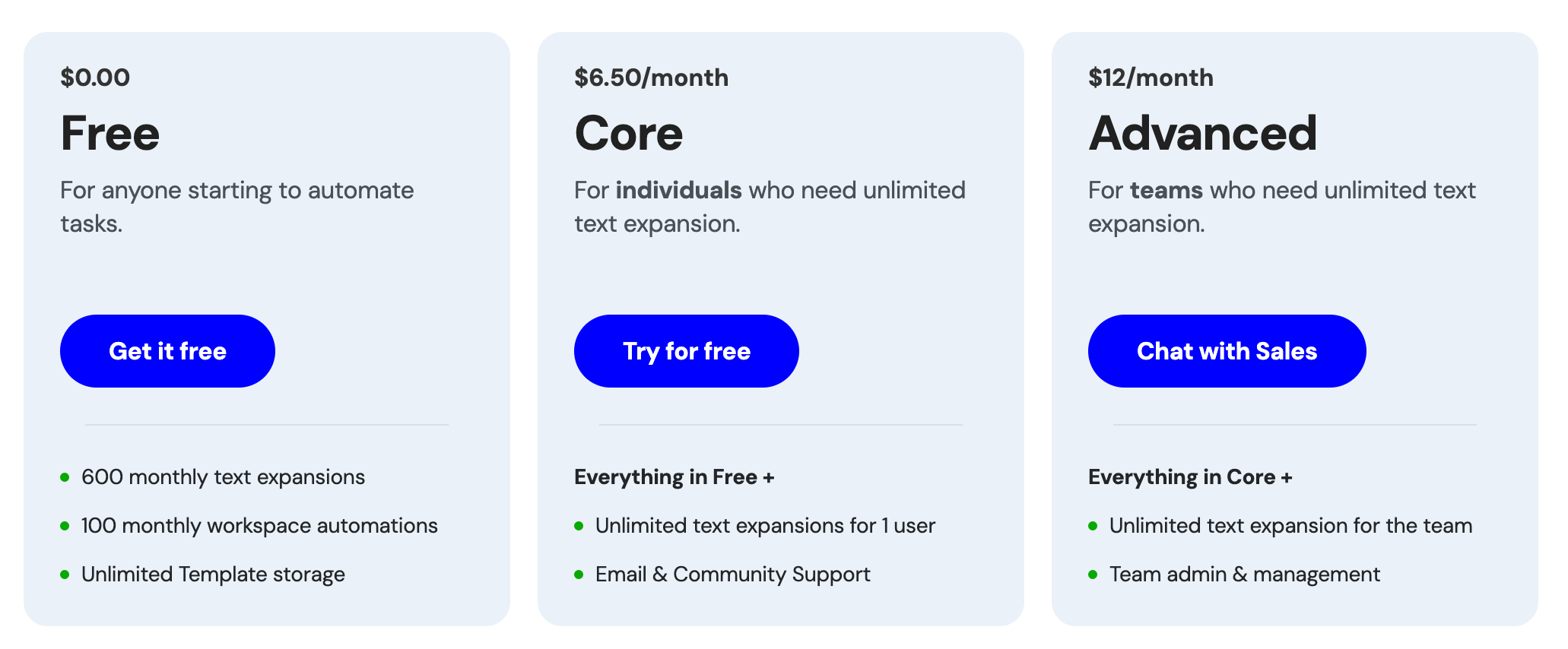Click the Get it free button
The height and width of the screenshot is (649, 1568).
167,351
